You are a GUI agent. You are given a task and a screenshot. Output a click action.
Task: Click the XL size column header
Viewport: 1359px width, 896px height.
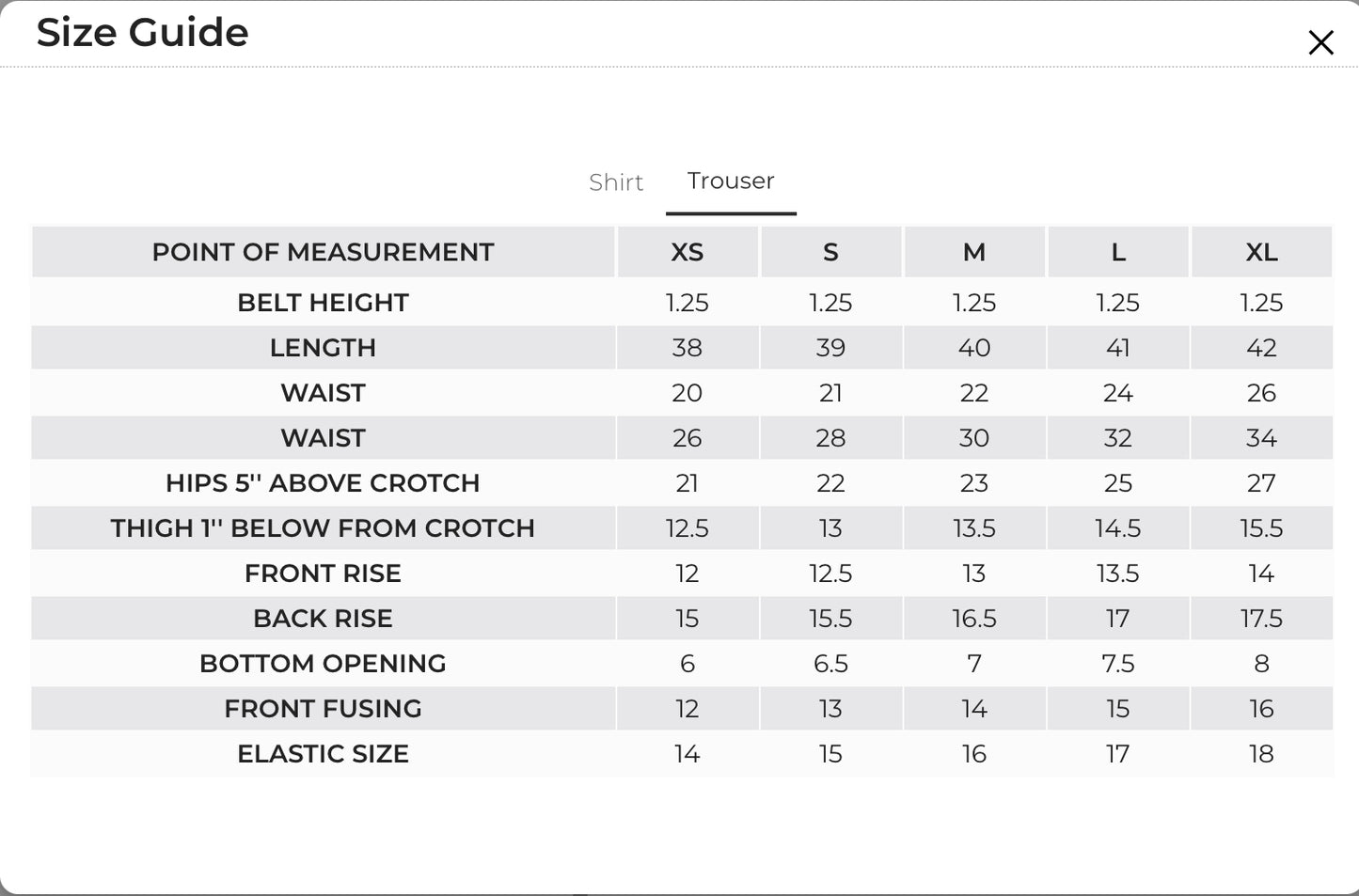(x=1261, y=252)
